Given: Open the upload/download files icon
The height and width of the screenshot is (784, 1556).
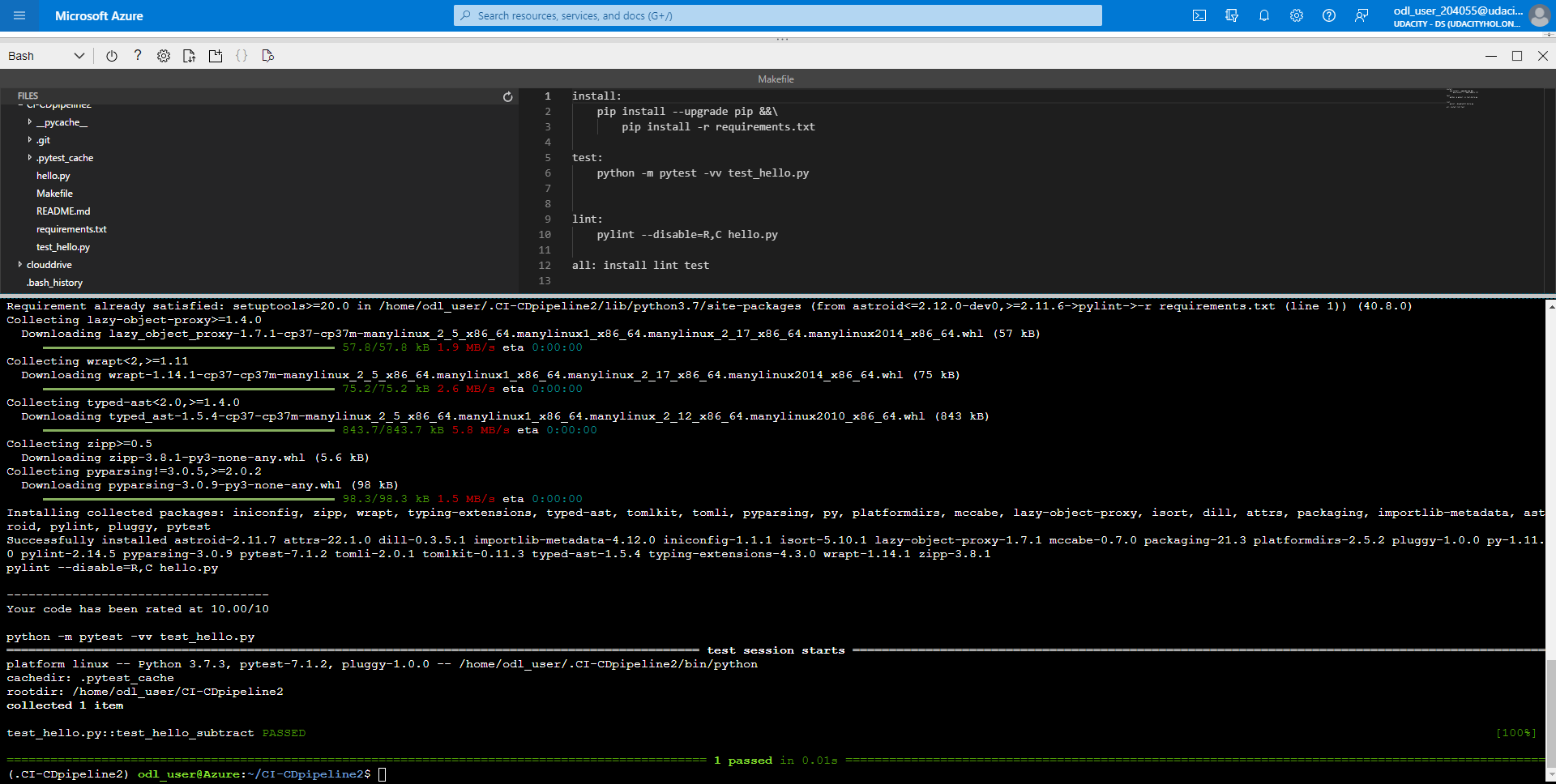Looking at the screenshot, I should [189, 55].
